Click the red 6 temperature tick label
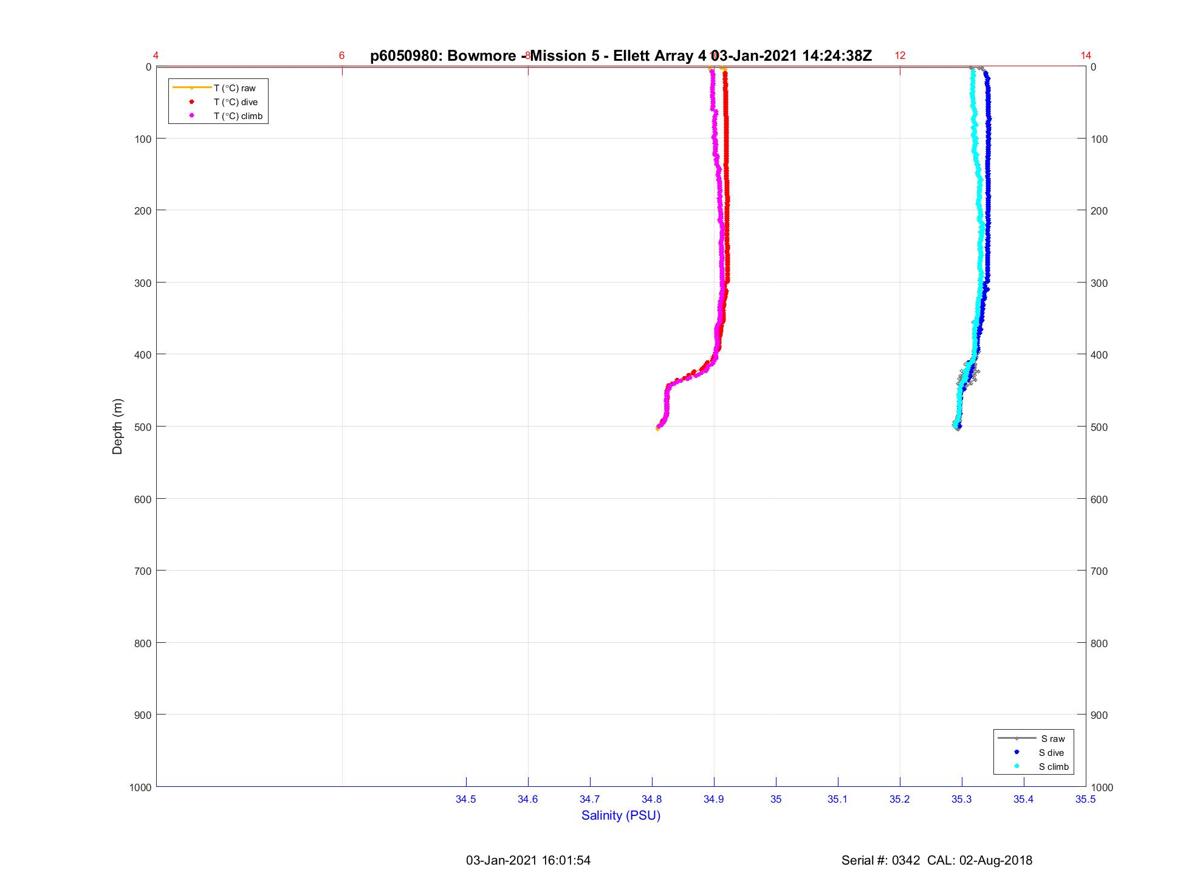Screen dimensions: 1200x885 (x=342, y=56)
